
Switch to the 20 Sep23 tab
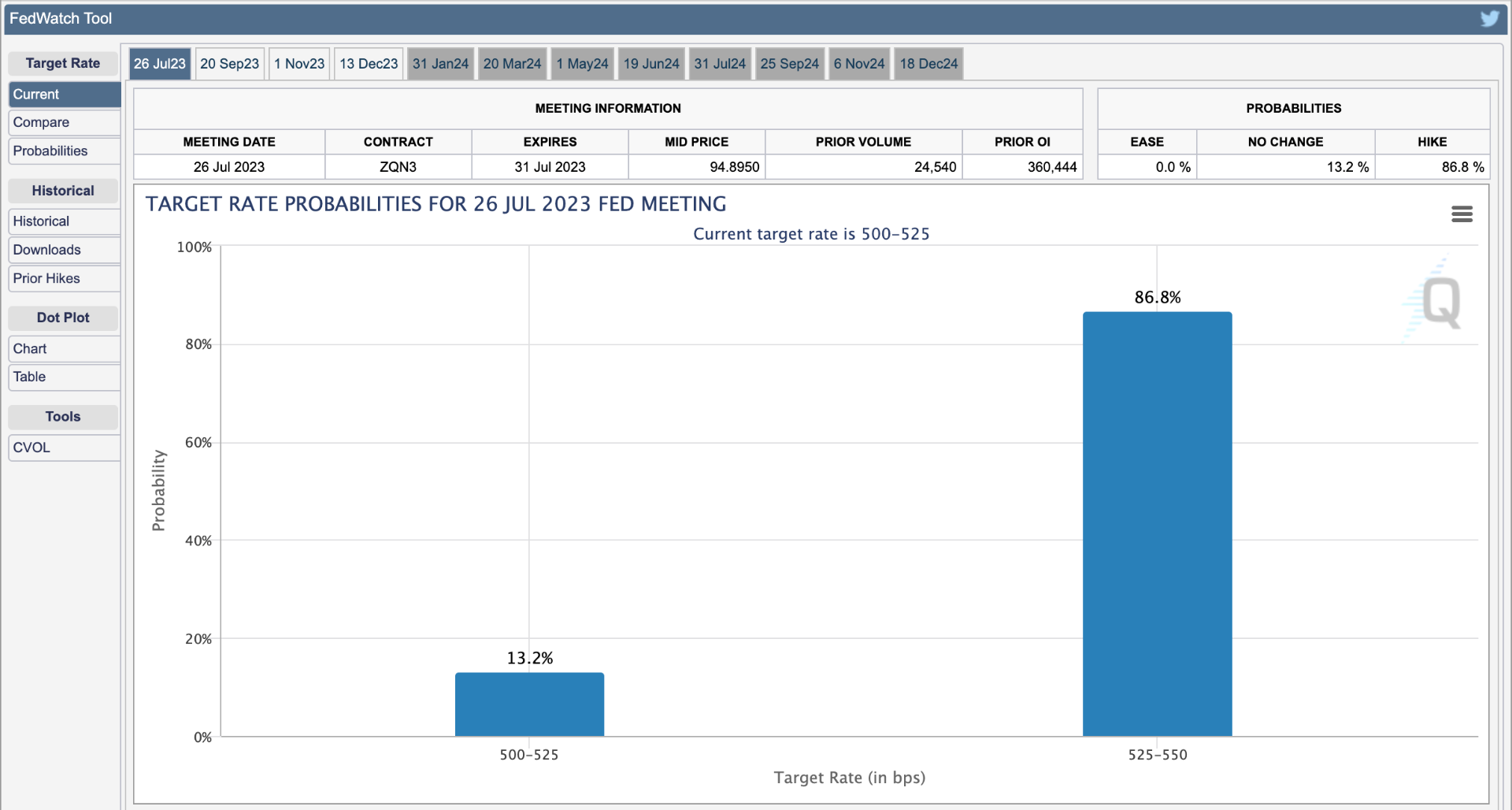[x=229, y=64]
